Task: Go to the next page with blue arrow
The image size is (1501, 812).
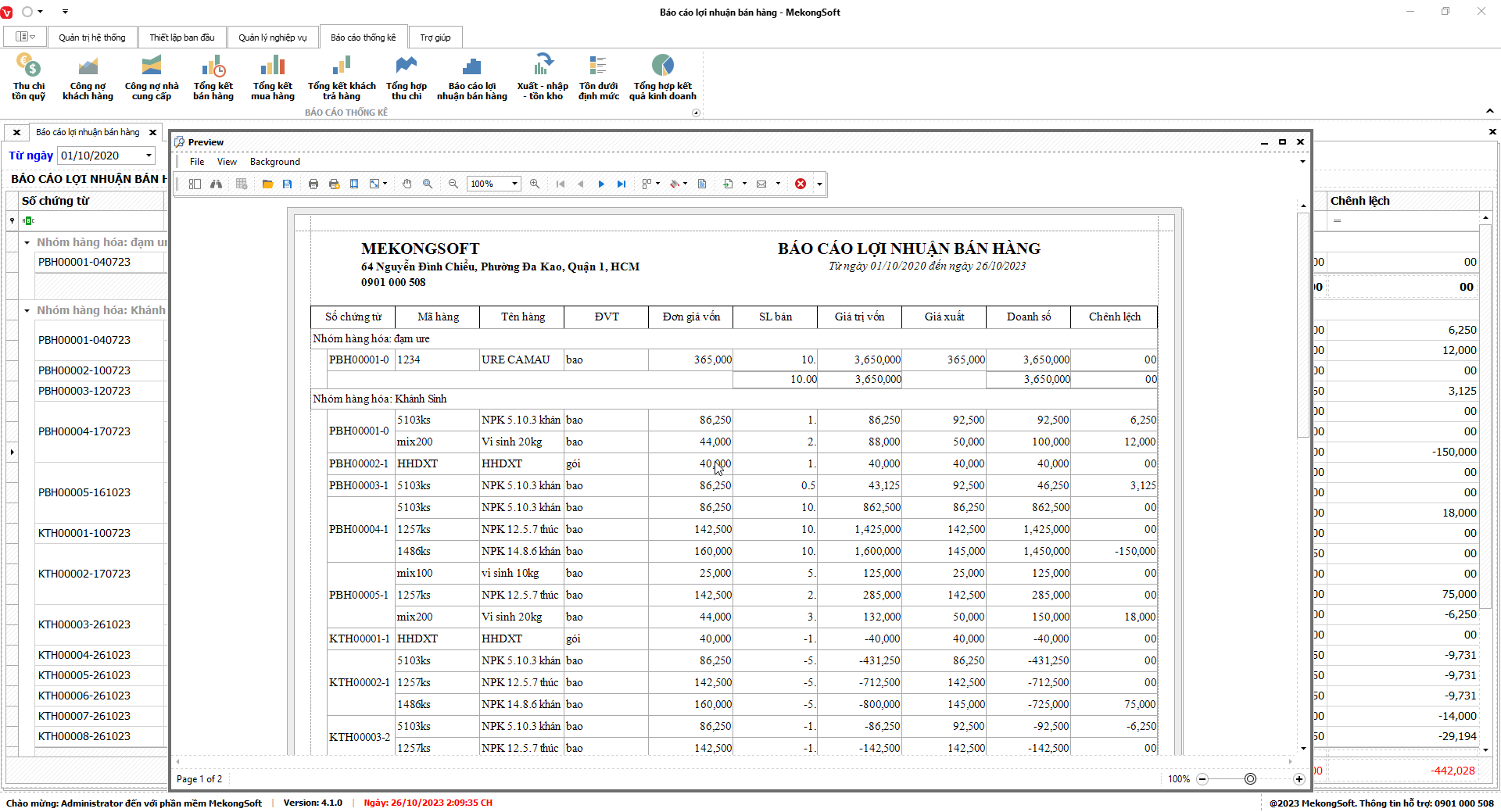Action: click(601, 184)
